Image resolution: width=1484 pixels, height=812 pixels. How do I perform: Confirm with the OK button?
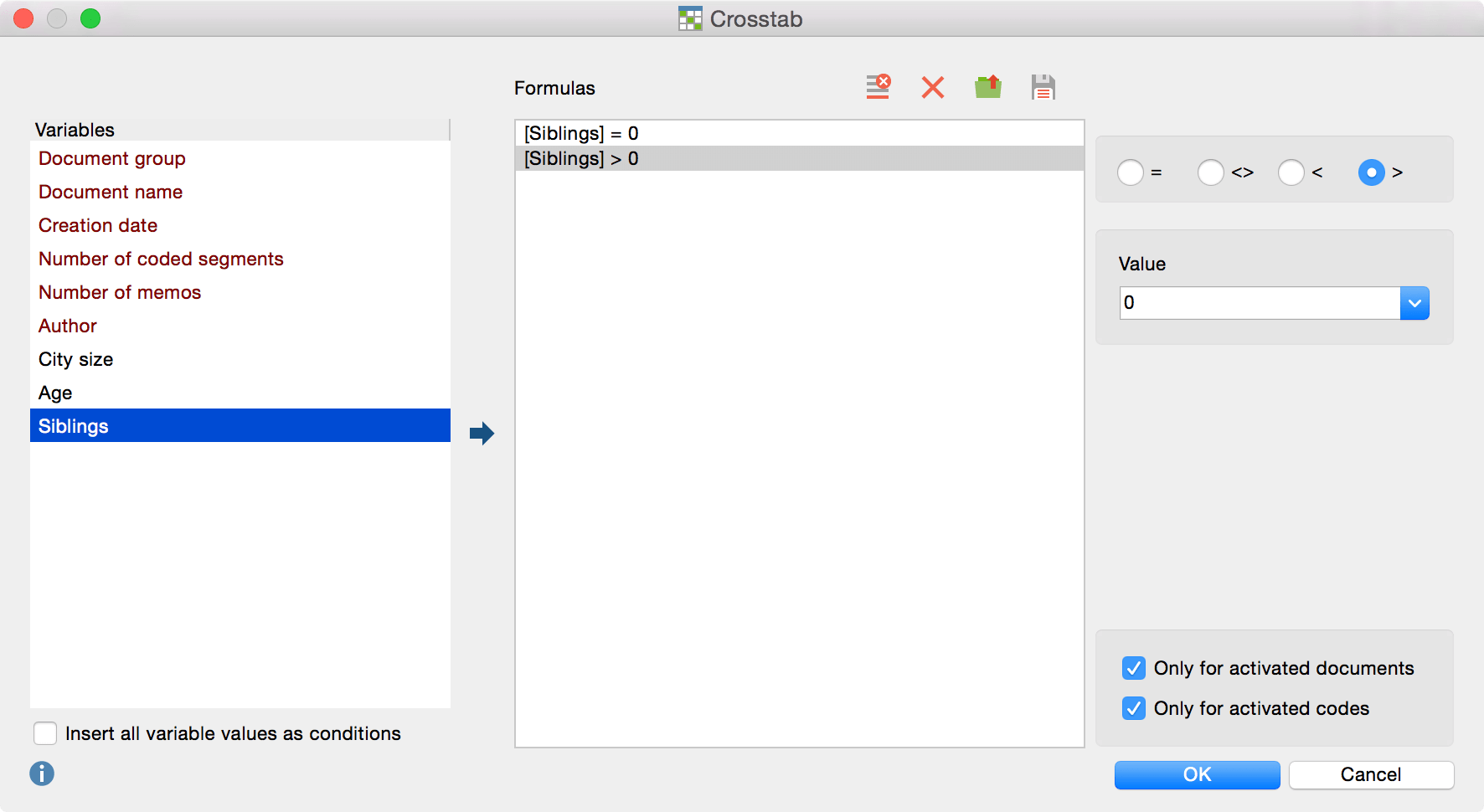coord(1198,775)
